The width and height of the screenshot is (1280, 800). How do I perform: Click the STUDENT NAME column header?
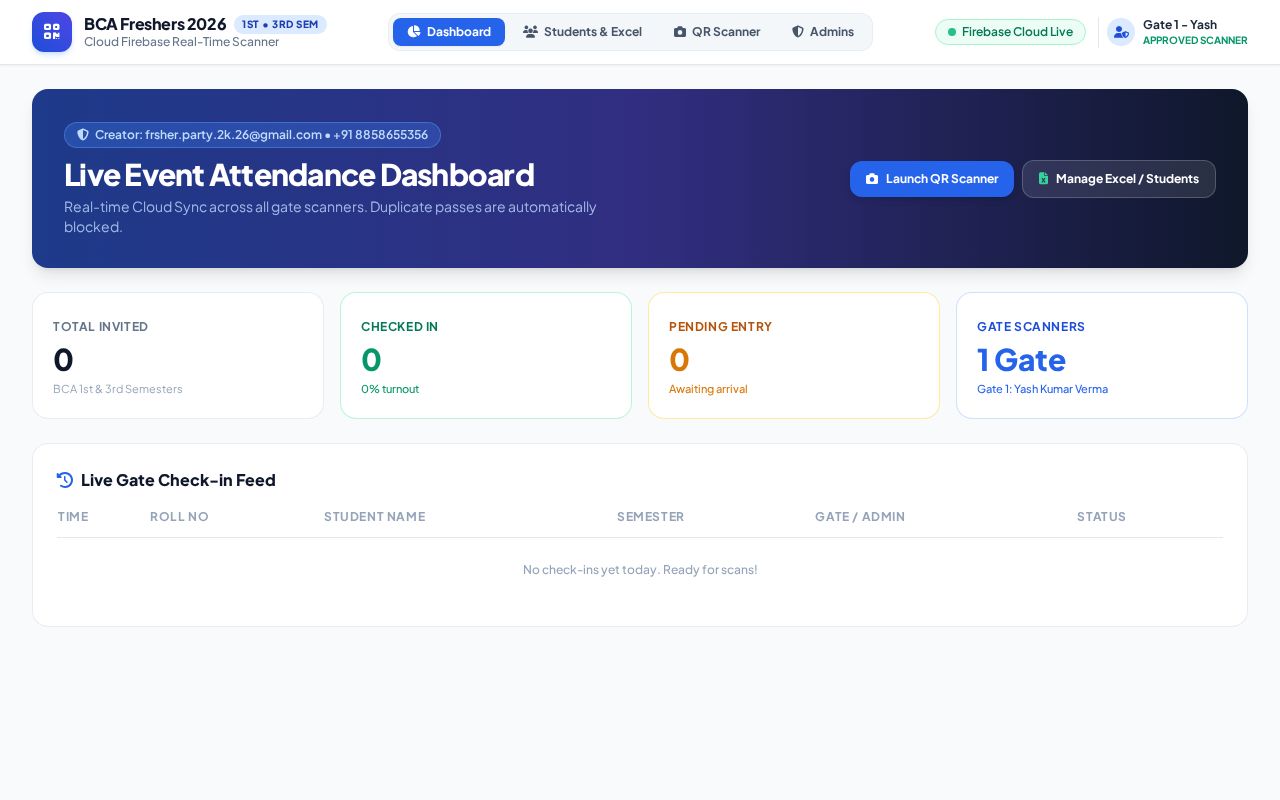pyautogui.click(x=374, y=517)
